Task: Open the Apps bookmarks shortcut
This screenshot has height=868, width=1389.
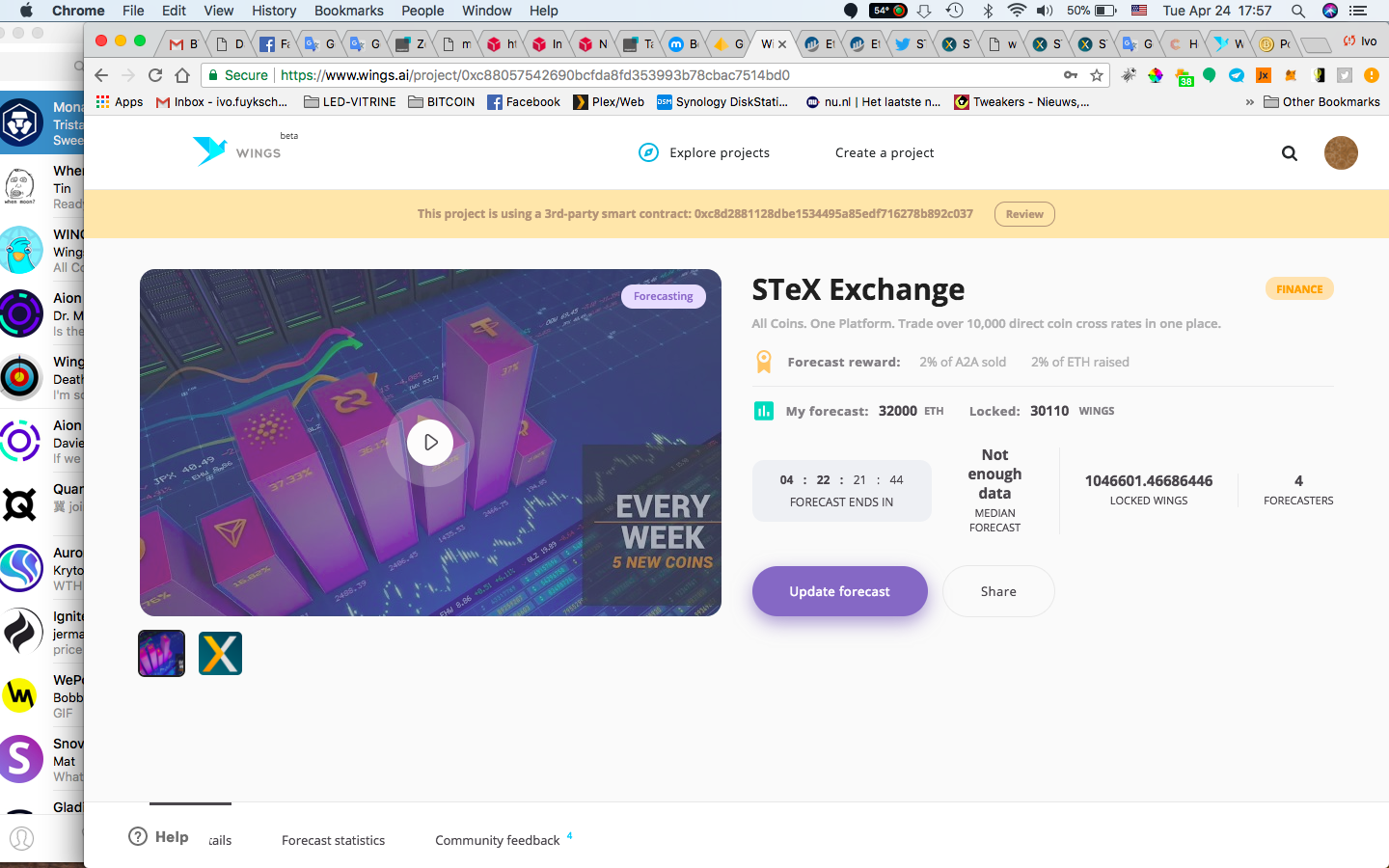Action: point(120,102)
